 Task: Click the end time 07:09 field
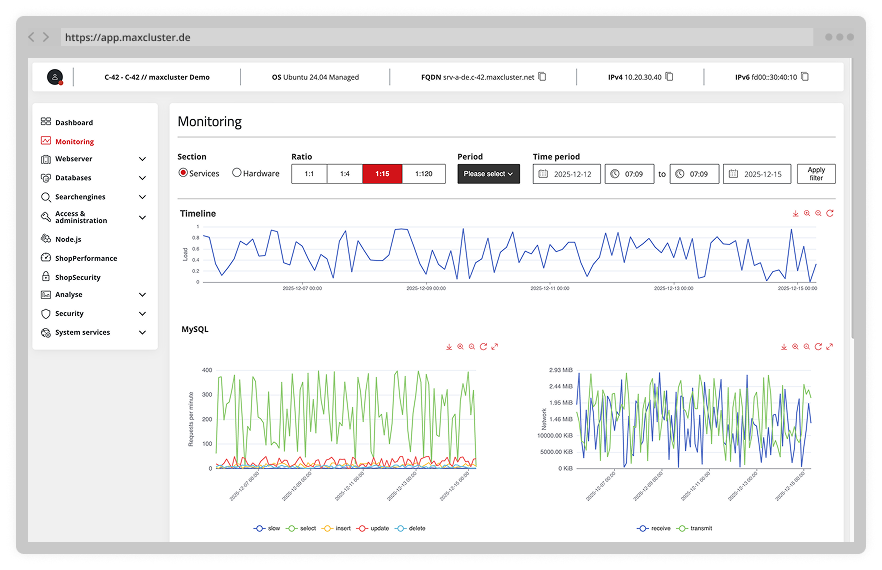(694, 174)
